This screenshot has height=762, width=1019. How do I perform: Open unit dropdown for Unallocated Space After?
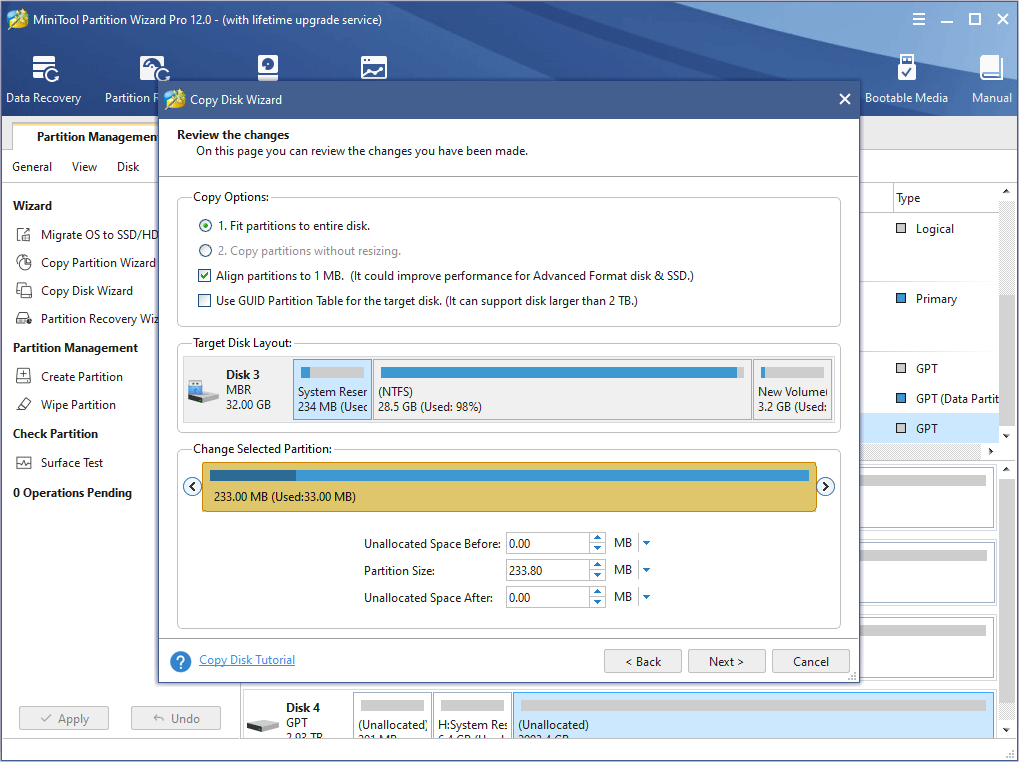(x=646, y=597)
